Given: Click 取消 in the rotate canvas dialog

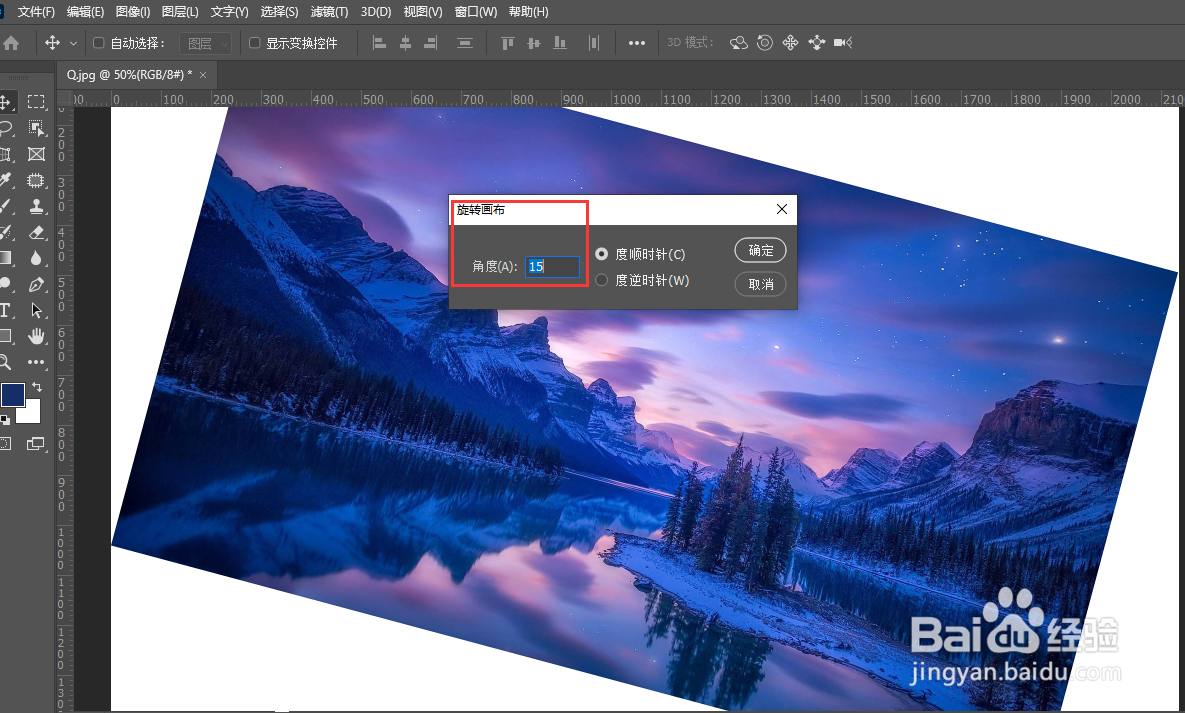Looking at the screenshot, I should [x=760, y=284].
